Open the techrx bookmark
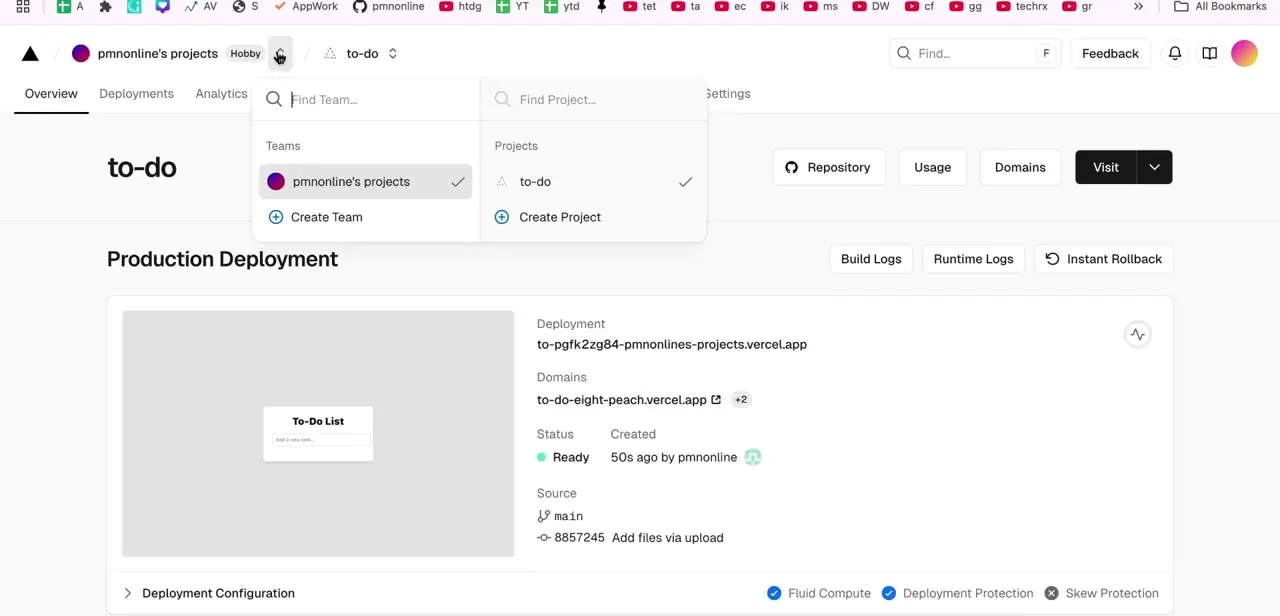 coord(1022,6)
